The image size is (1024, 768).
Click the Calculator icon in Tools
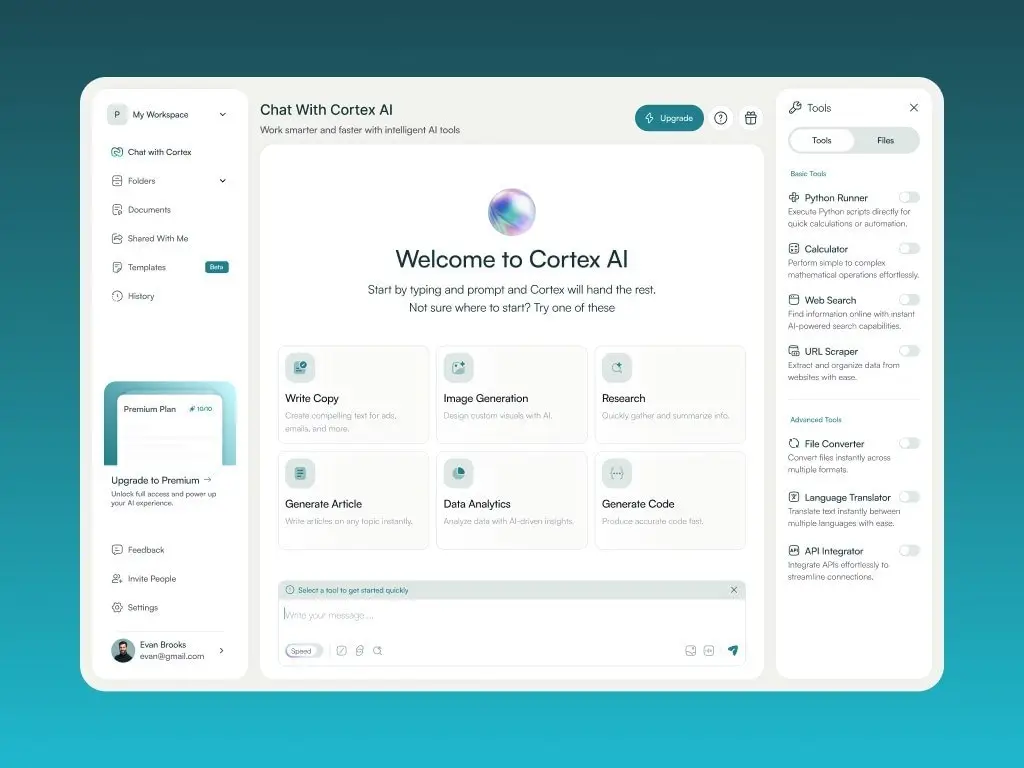(x=794, y=248)
